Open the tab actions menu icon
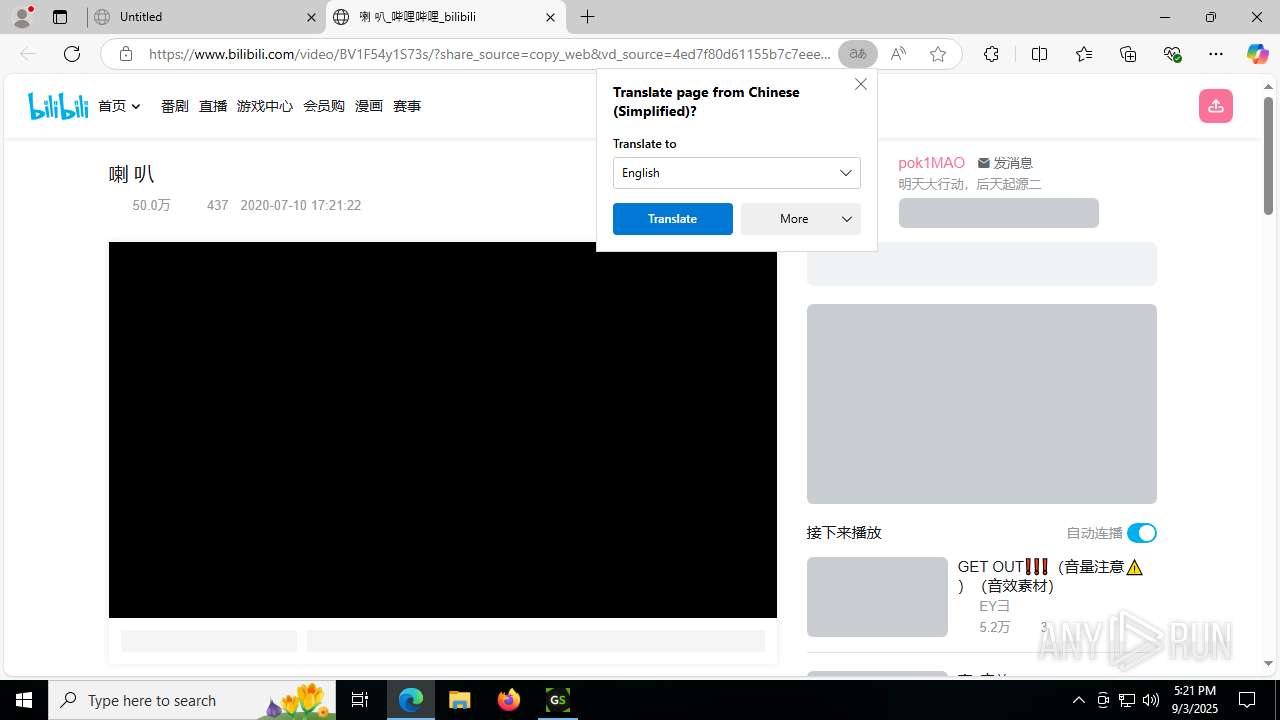1280x720 pixels. pyautogui.click(x=60, y=17)
